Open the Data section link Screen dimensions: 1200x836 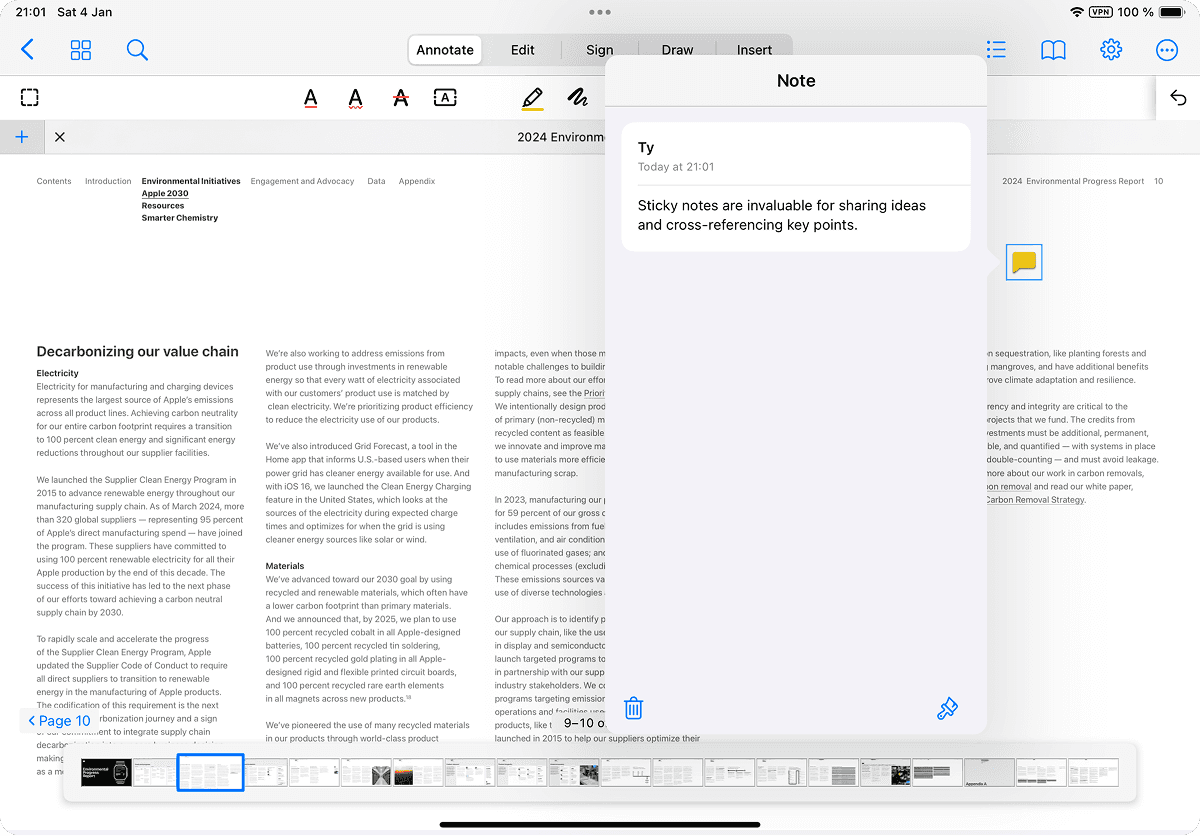point(376,181)
